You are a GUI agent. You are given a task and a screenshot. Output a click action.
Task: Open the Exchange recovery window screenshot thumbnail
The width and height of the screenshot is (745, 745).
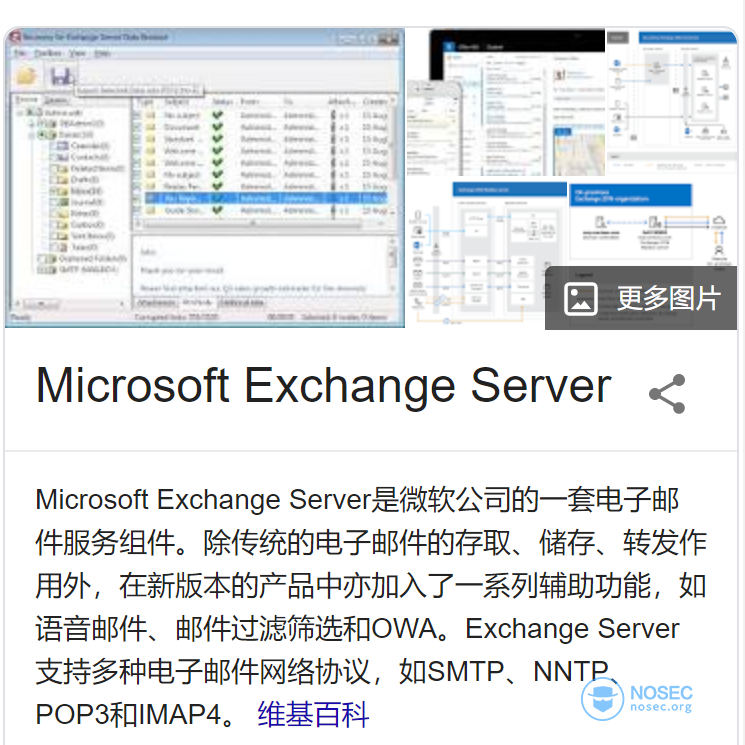point(205,178)
